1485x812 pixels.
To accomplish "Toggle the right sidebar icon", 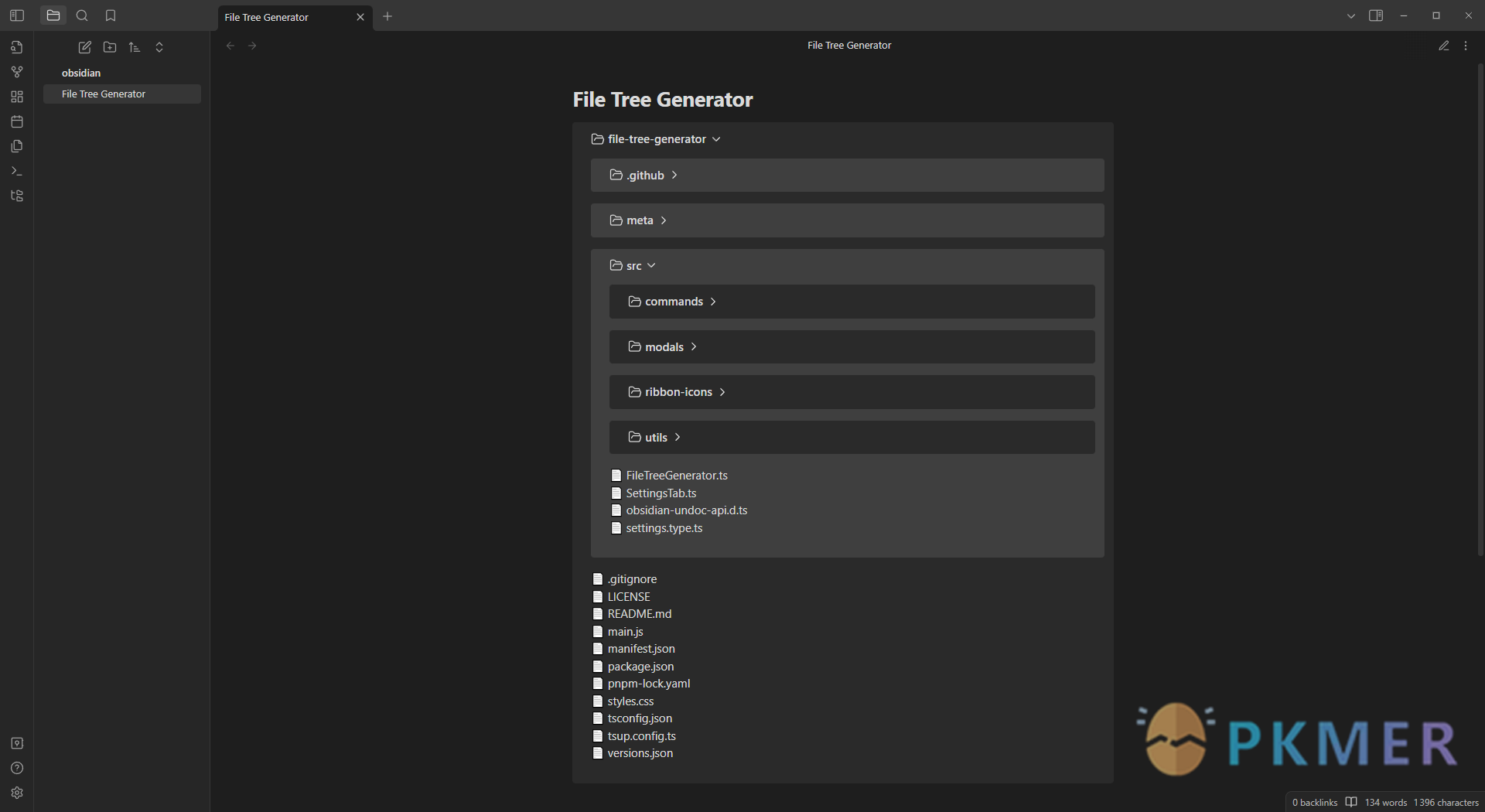I will [x=1376, y=15].
